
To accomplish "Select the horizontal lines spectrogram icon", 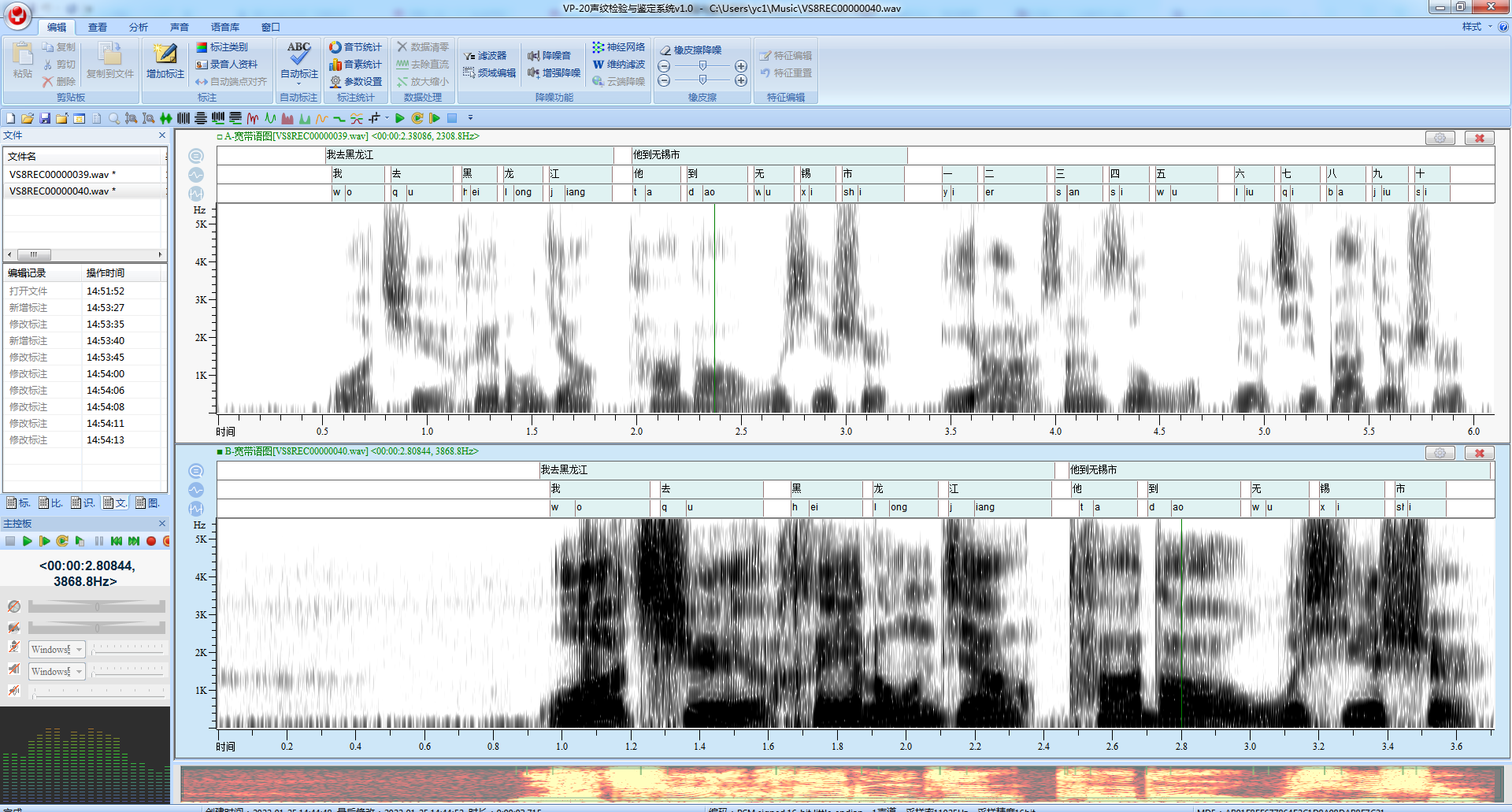I will (201, 118).
